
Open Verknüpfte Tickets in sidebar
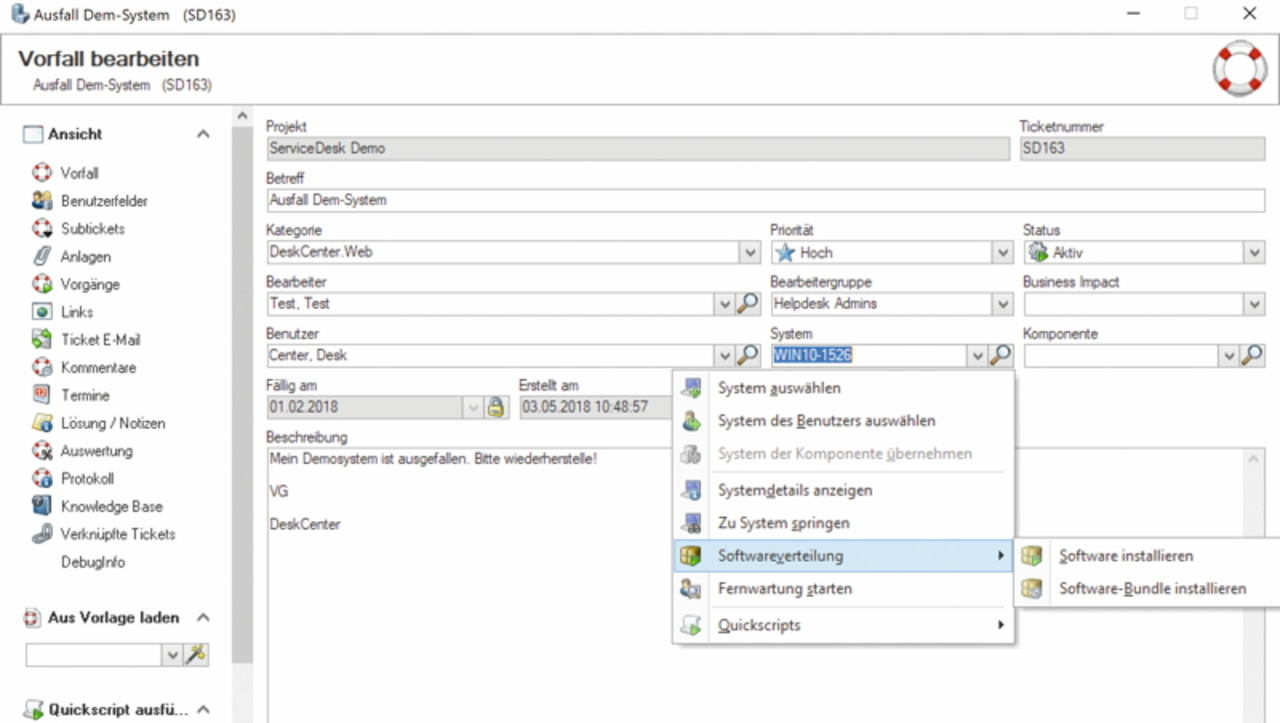click(x=117, y=534)
